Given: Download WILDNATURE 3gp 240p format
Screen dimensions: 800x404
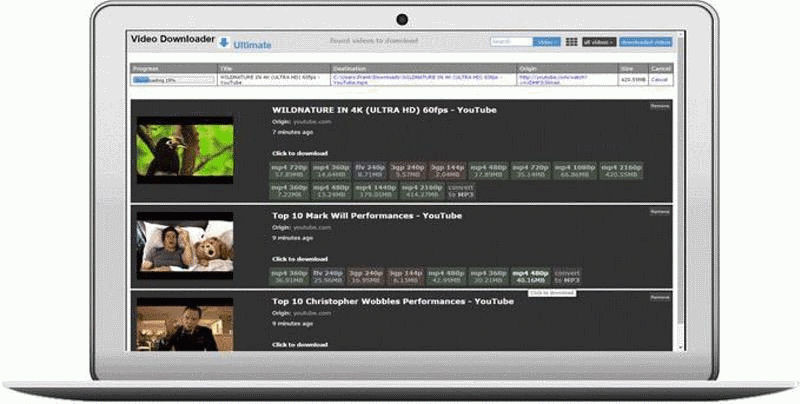Looking at the screenshot, I should 408,171.
